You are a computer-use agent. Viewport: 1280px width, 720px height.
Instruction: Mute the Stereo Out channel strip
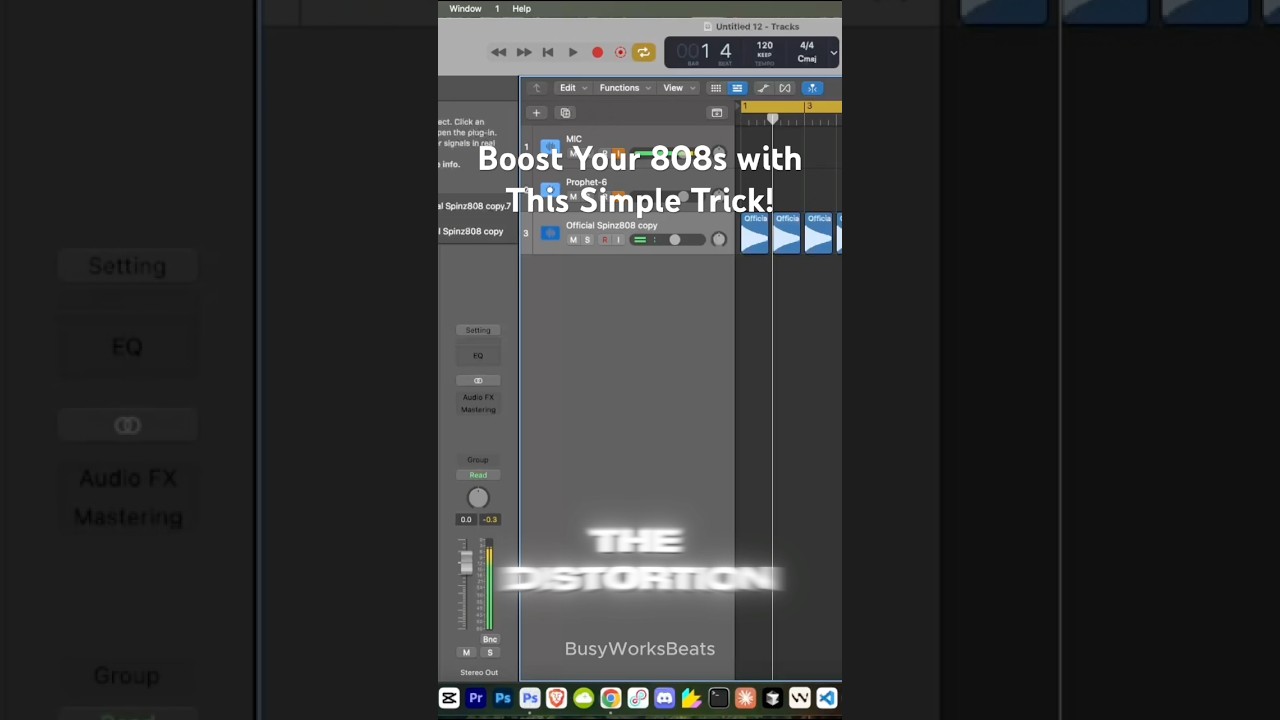click(466, 652)
